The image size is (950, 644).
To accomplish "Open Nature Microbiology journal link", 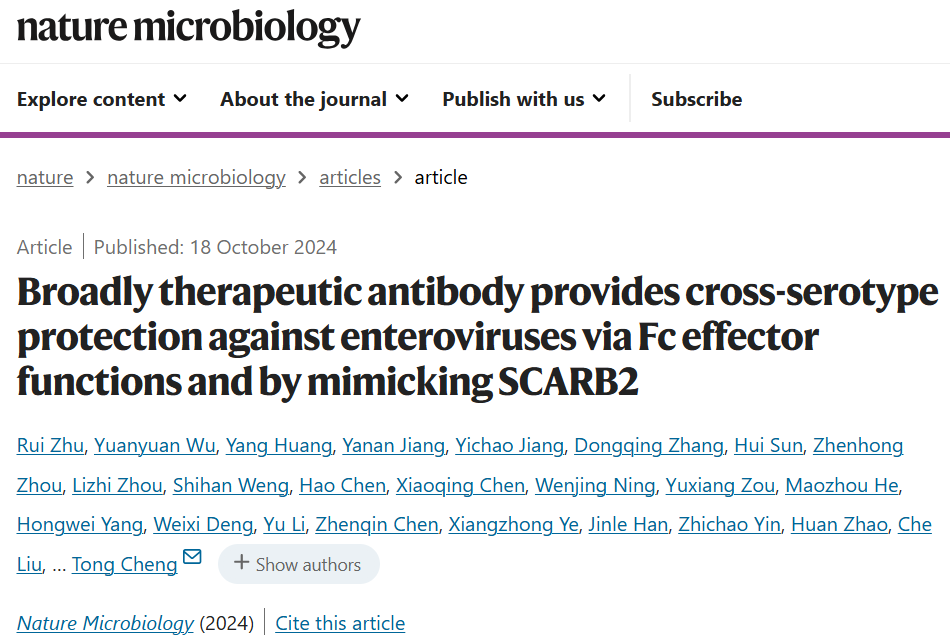I will point(105,623).
